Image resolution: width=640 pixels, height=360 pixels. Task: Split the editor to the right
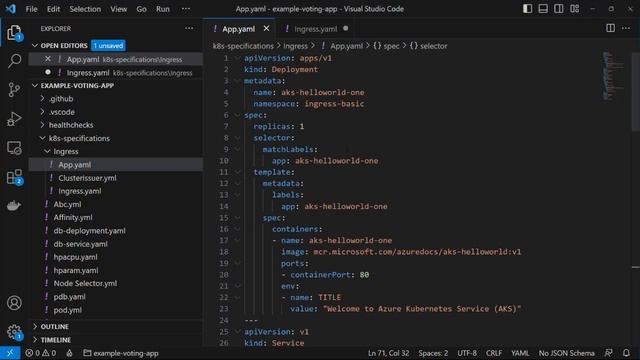pos(610,28)
